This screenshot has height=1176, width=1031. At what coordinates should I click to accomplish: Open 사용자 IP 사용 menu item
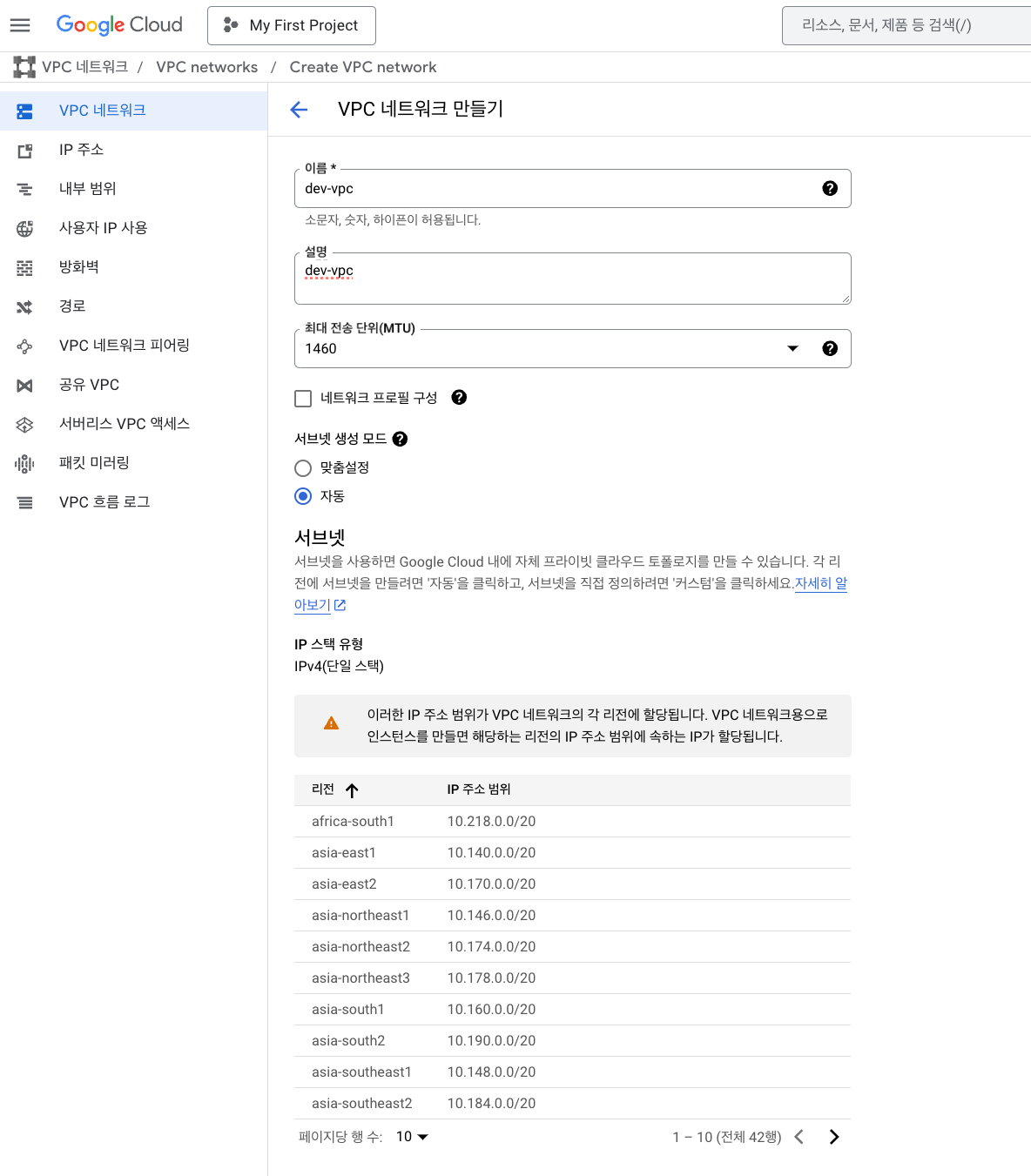133,228
